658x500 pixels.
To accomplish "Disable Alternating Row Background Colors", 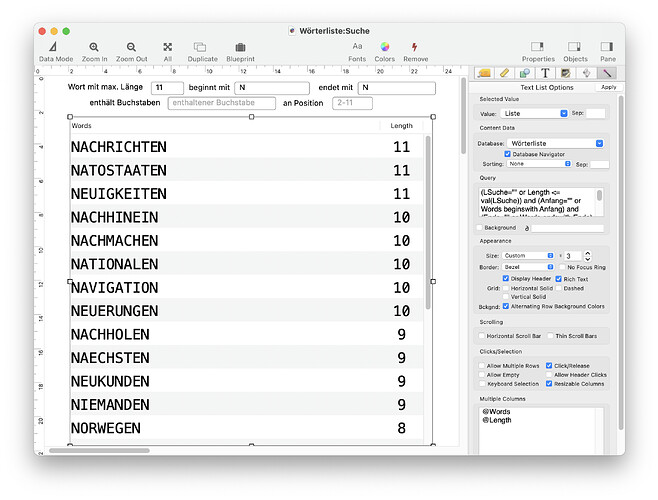I will [506, 306].
